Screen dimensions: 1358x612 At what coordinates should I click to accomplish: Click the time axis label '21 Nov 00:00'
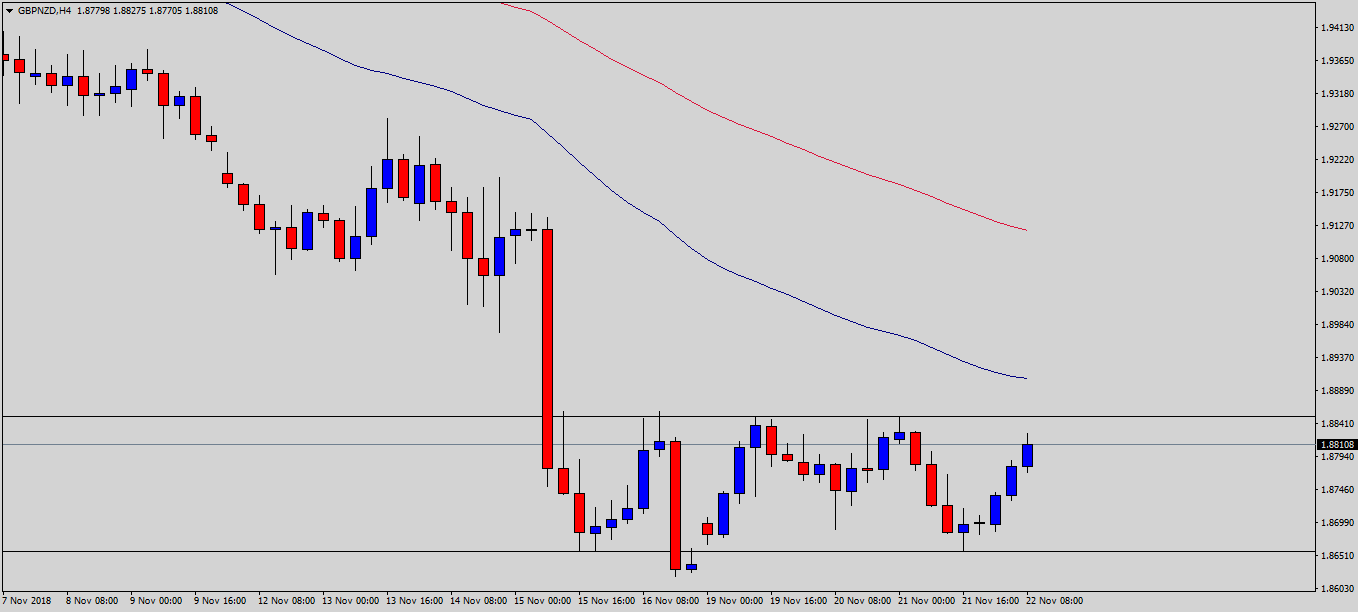click(926, 602)
